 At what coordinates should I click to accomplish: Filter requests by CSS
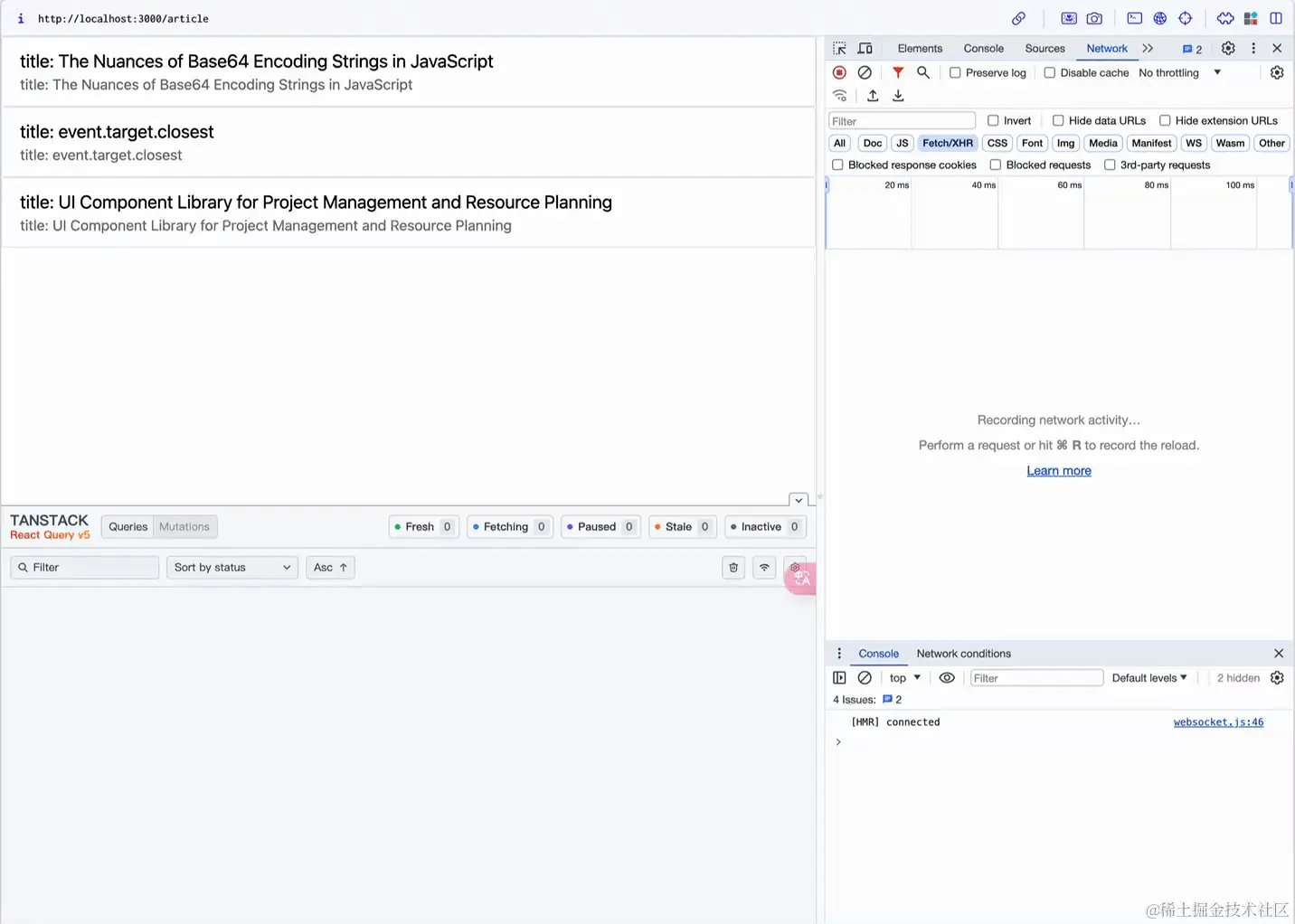click(x=997, y=143)
